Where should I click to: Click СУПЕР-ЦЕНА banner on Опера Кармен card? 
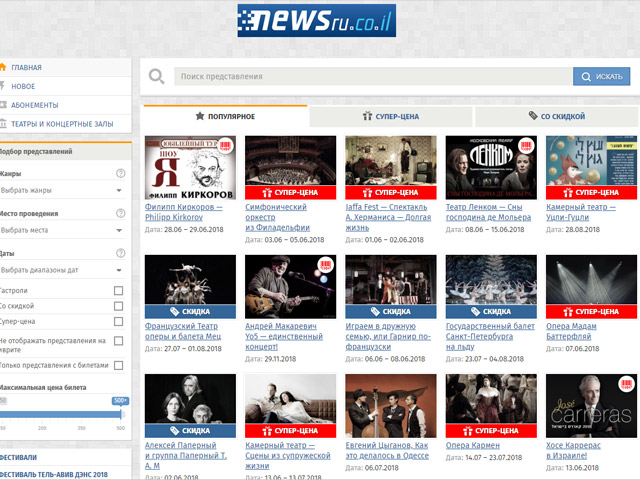[x=491, y=431]
